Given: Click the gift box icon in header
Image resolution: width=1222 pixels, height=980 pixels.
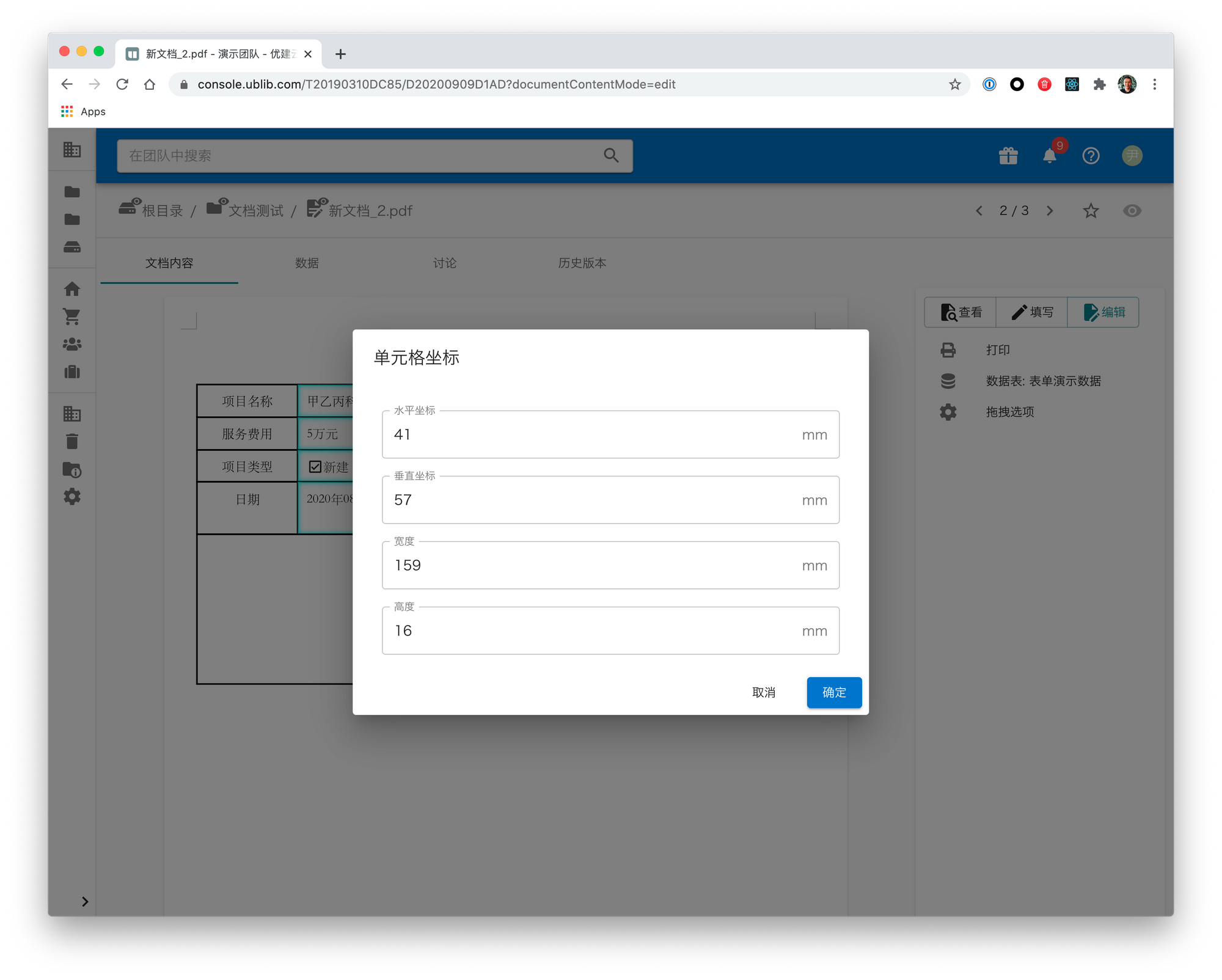Looking at the screenshot, I should tap(1008, 156).
